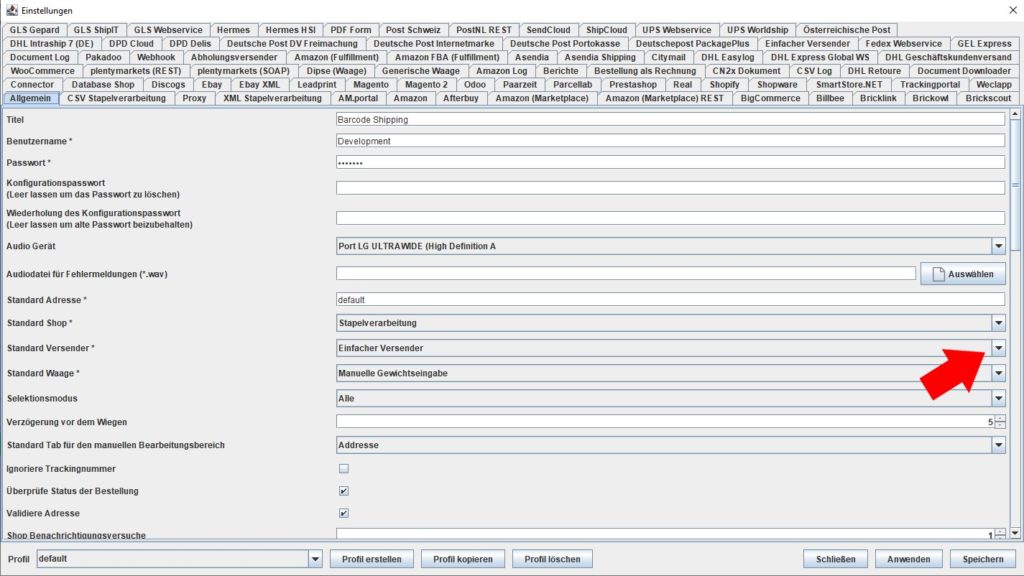Open the Standard Waage dropdown

tap(999, 374)
